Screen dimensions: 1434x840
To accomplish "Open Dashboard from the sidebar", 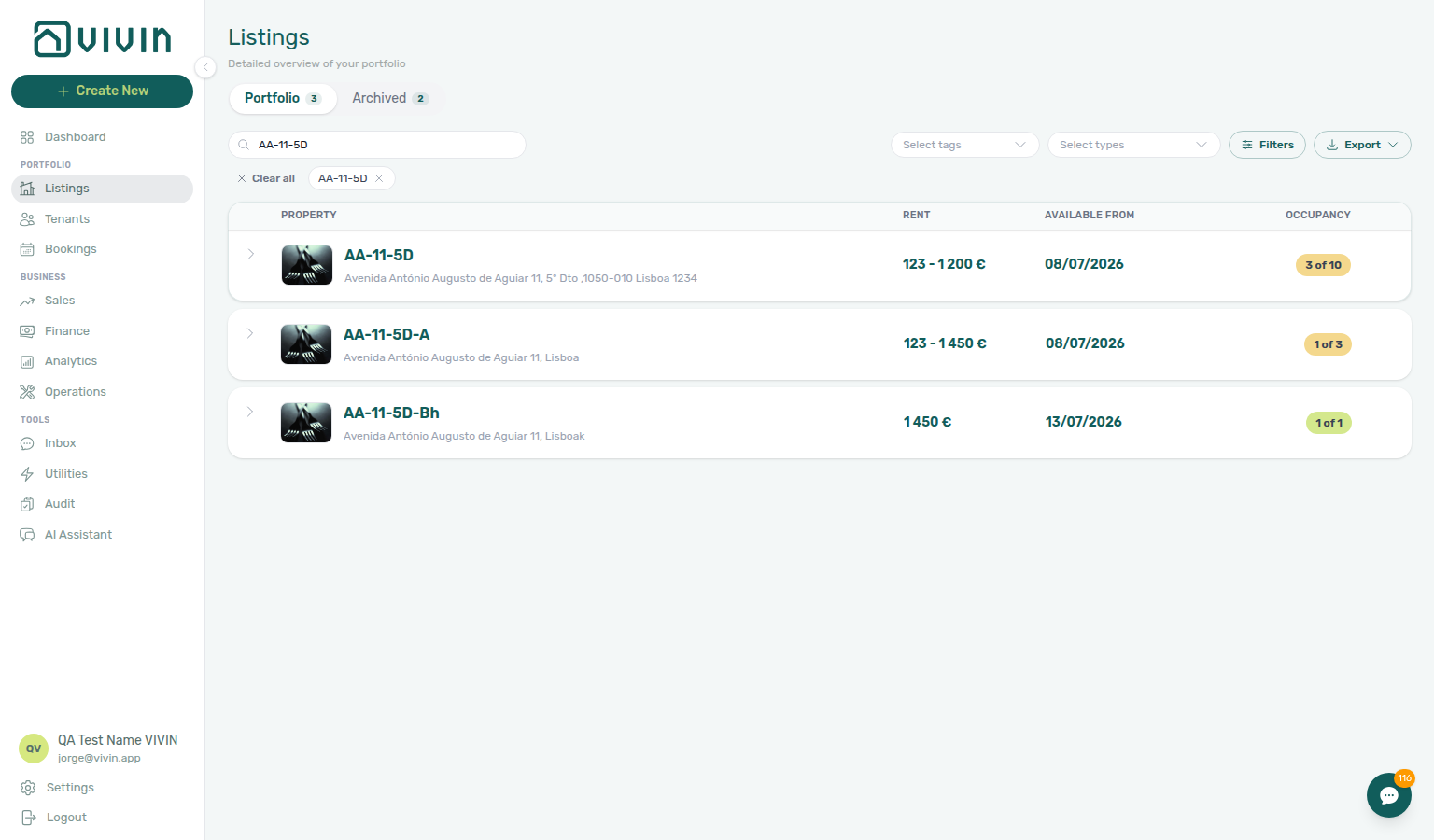I will coord(102,137).
